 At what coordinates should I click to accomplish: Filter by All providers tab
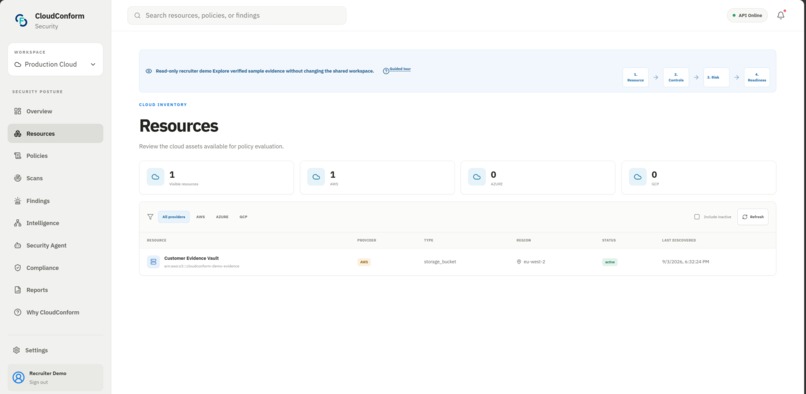point(174,217)
